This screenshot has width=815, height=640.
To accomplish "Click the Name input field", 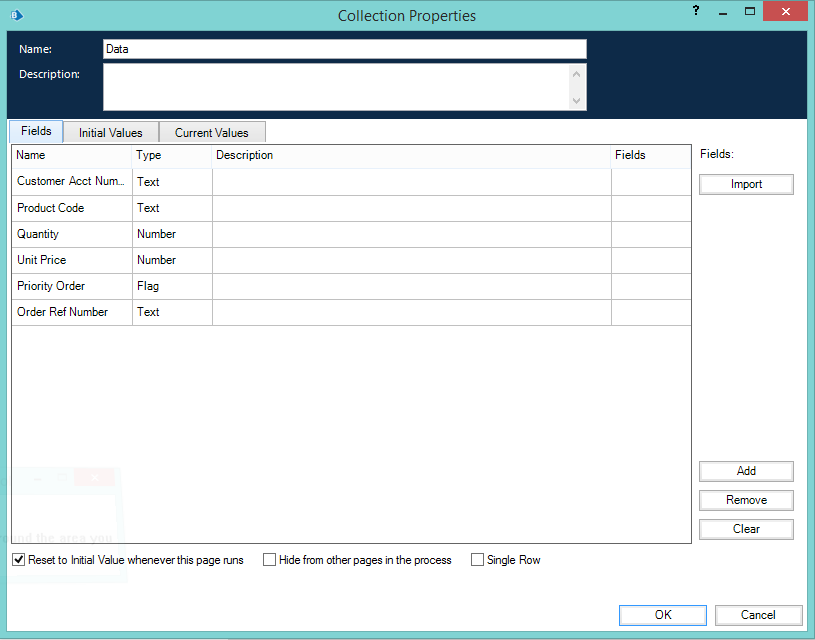I will tap(344, 49).
